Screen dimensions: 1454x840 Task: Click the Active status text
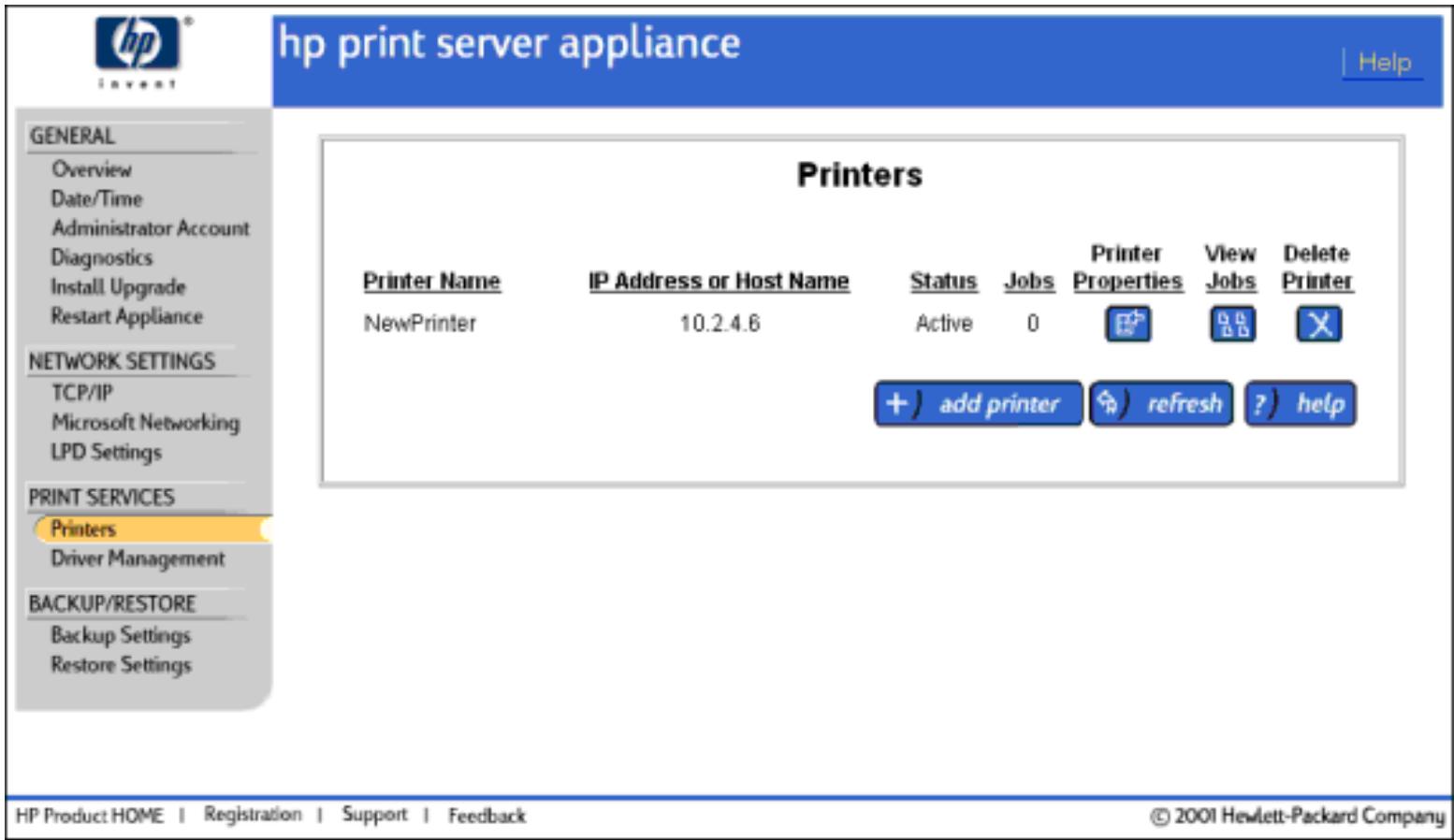(x=944, y=324)
